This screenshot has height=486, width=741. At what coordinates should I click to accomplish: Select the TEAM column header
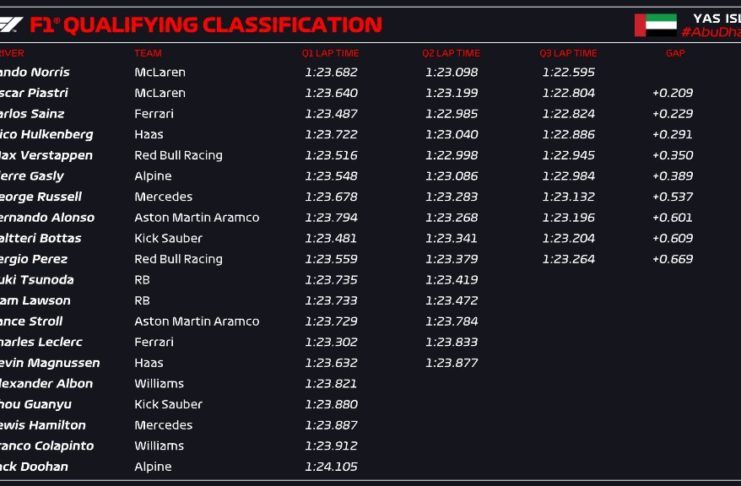147,53
